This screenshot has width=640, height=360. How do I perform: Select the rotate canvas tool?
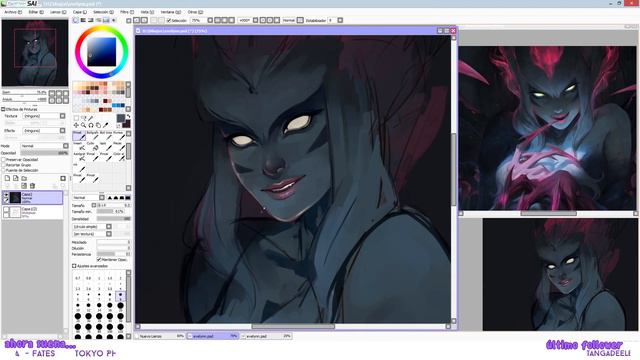(x=91, y=125)
